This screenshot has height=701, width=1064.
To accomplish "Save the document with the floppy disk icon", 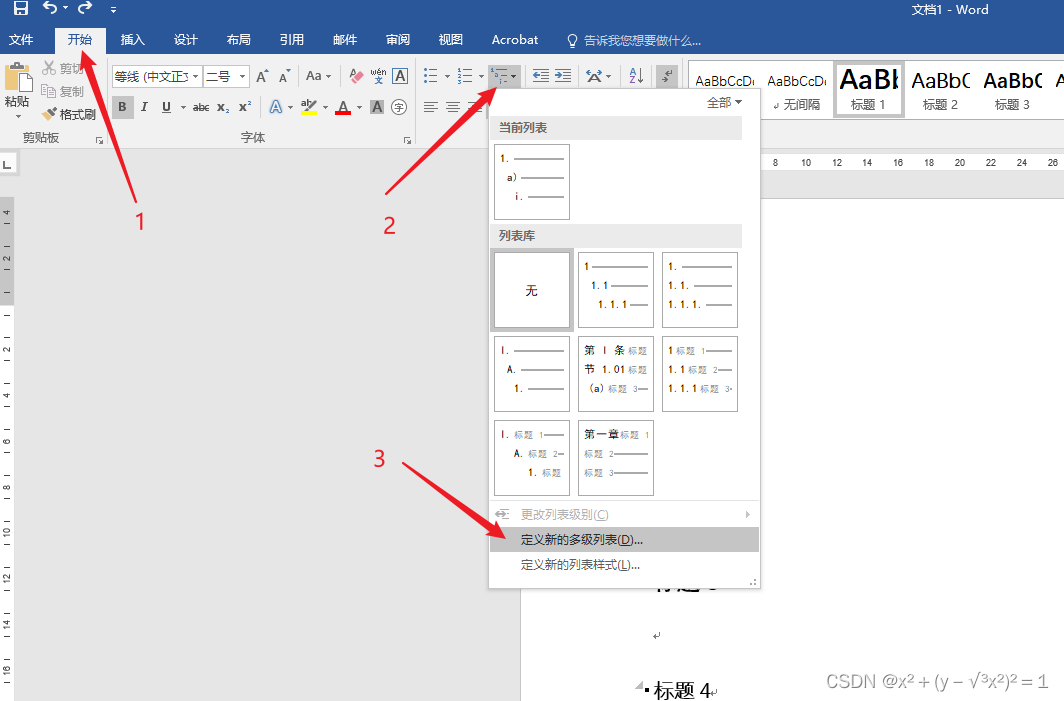I will (x=20, y=8).
